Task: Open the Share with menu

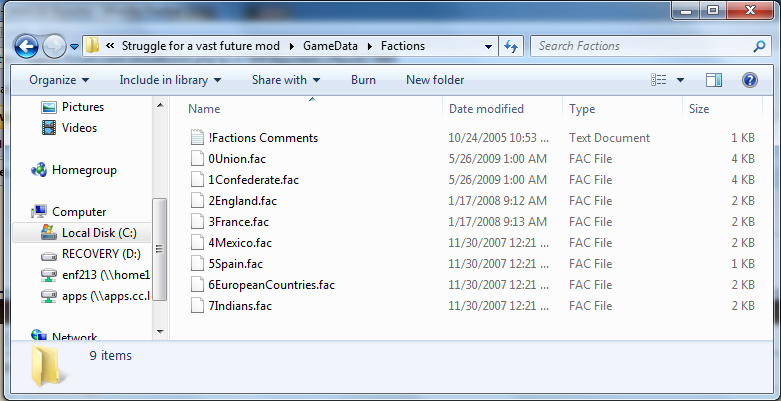Action: click(x=285, y=80)
